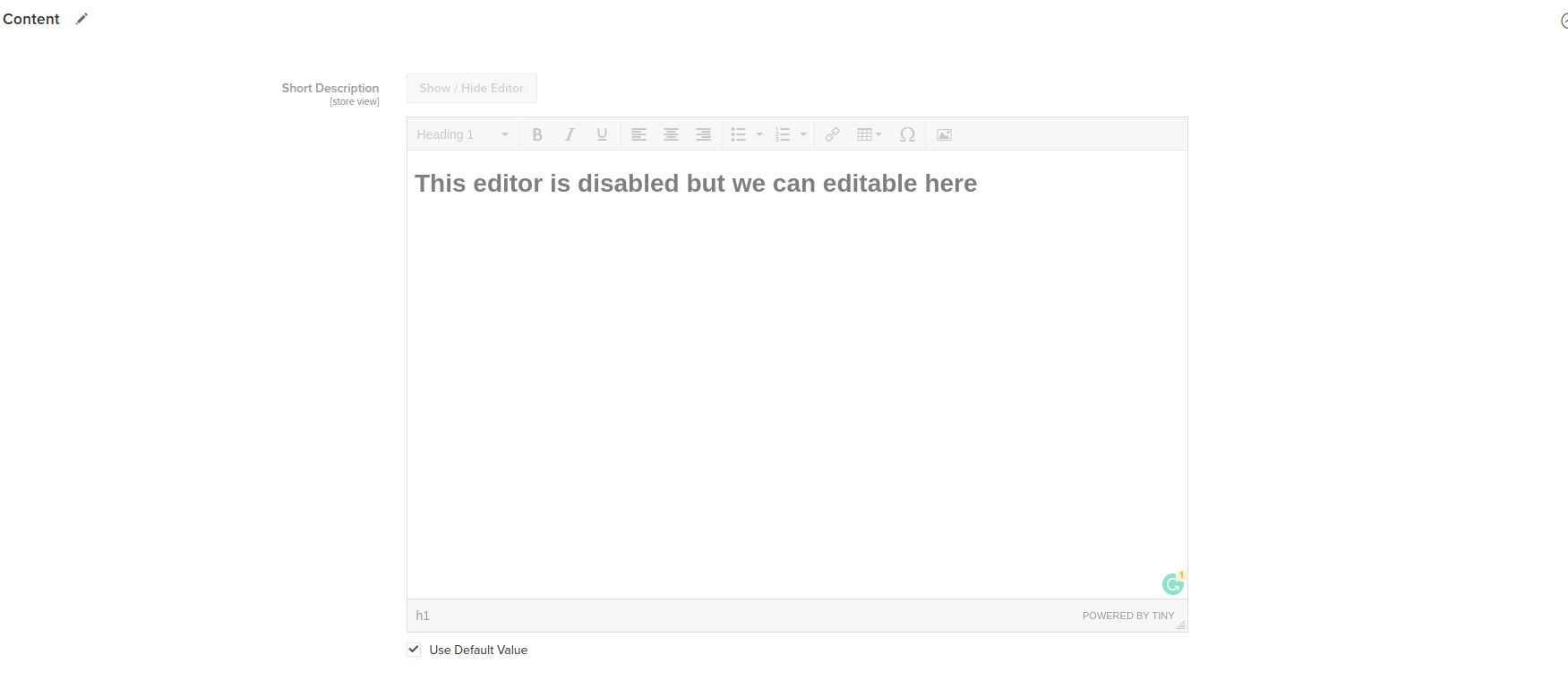
Task: Click the Short Description field label
Action: coord(330,88)
